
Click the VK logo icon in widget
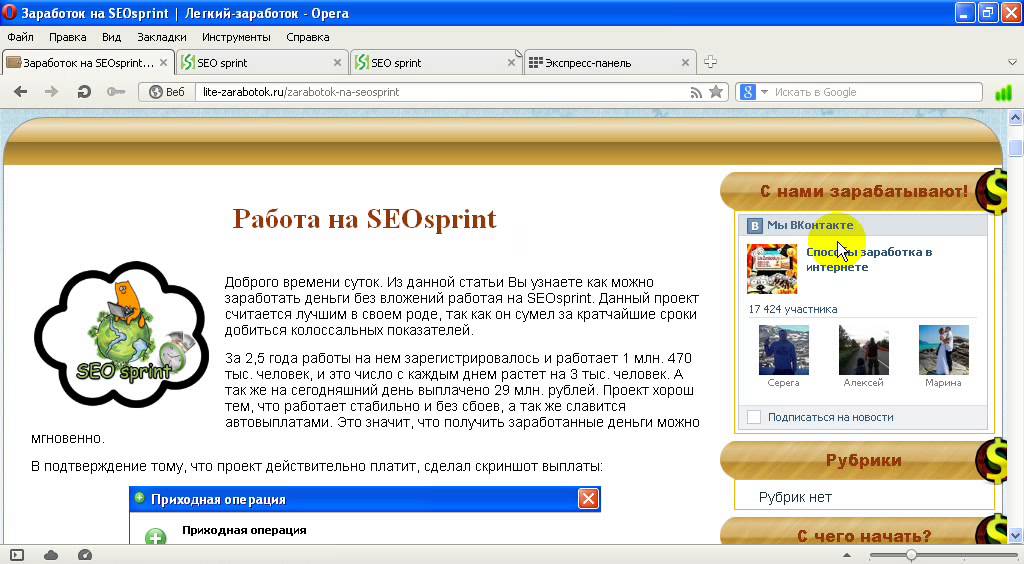tap(754, 226)
